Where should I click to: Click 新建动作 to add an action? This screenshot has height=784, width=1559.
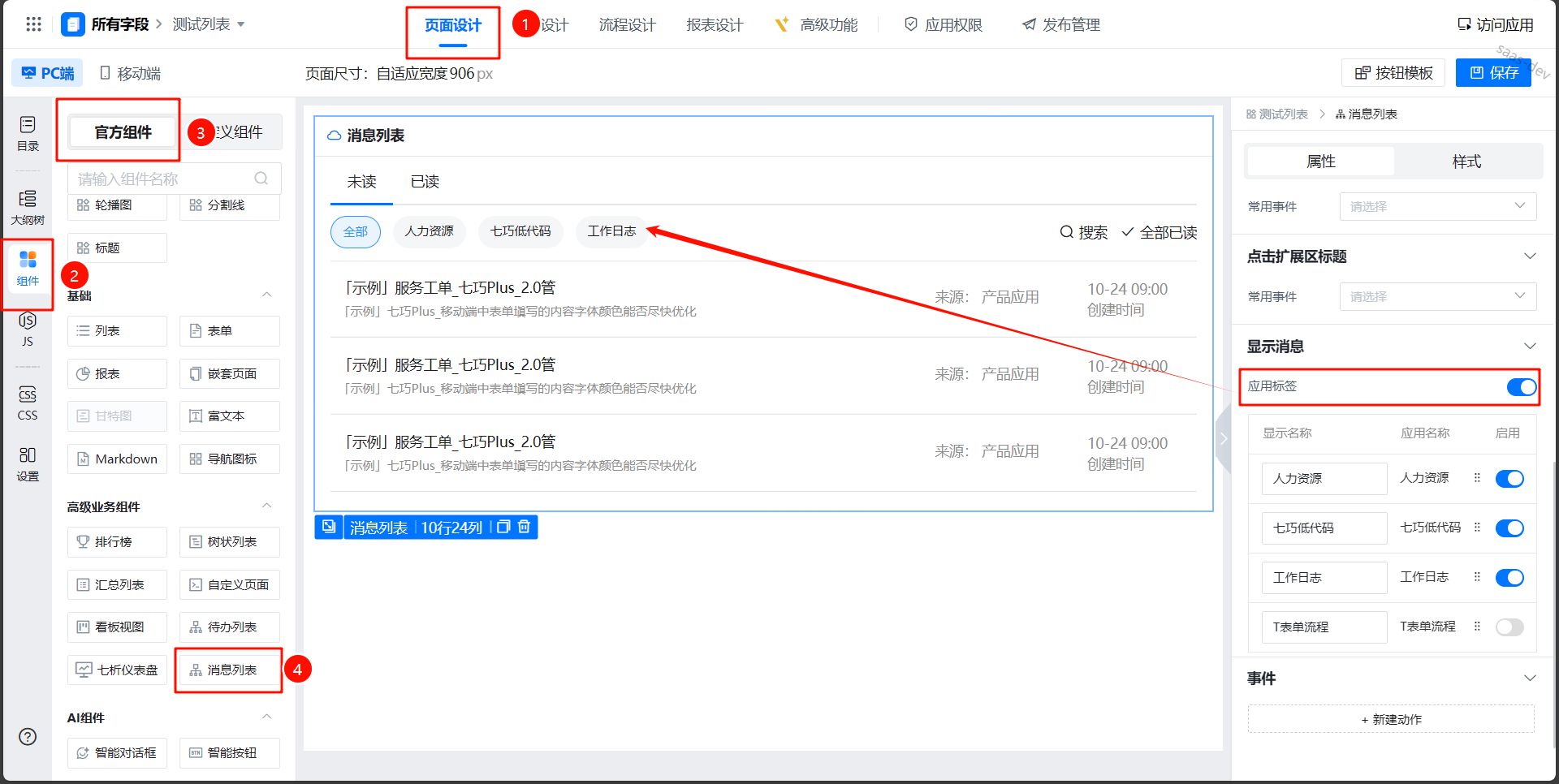click(x=1391, y=719)
